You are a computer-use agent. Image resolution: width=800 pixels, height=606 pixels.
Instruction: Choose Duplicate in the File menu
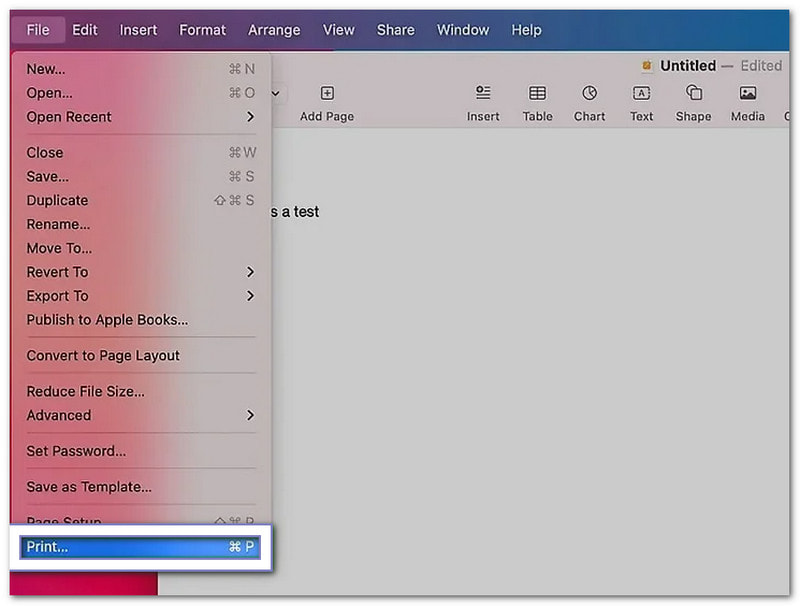[x=140, y=200]
